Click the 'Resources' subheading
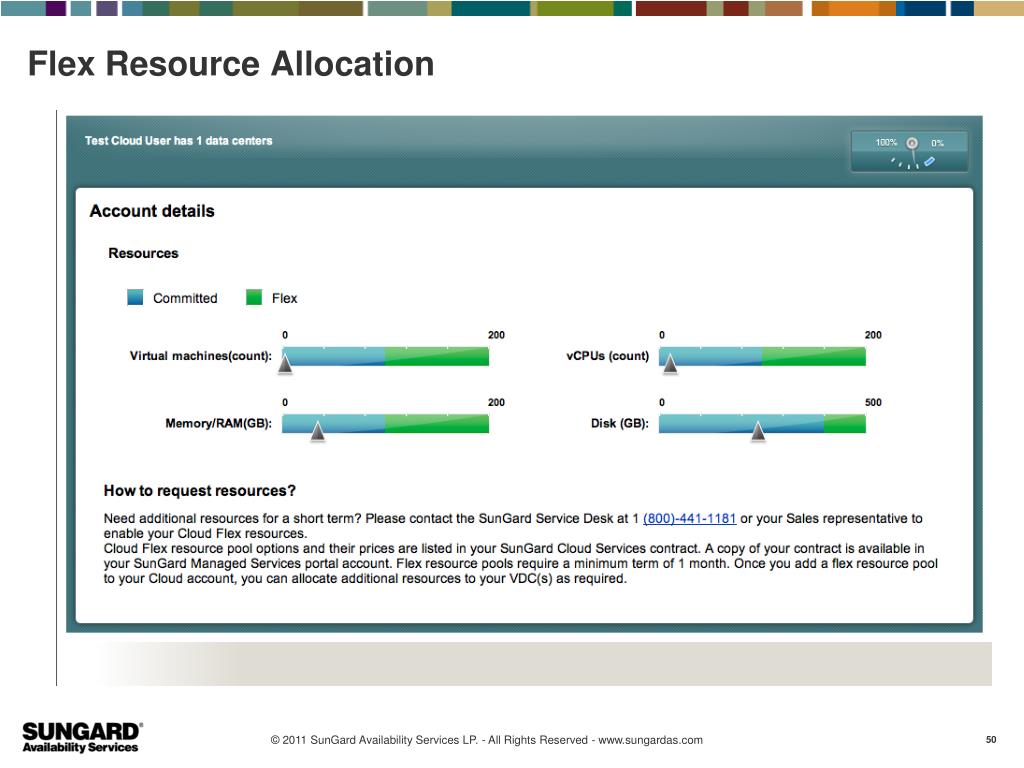 143,253
